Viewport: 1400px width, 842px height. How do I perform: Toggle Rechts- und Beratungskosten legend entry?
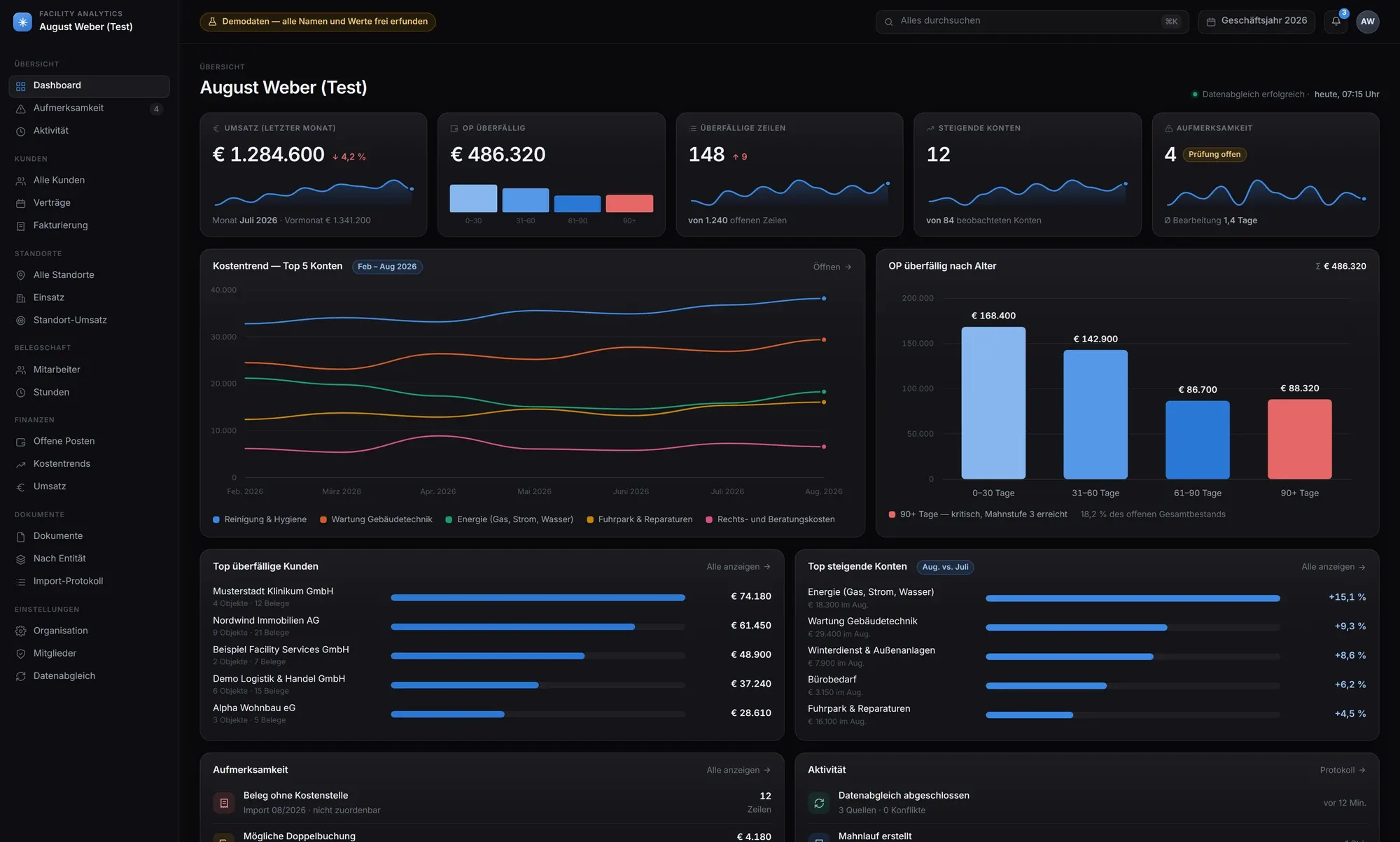point(771,519)
